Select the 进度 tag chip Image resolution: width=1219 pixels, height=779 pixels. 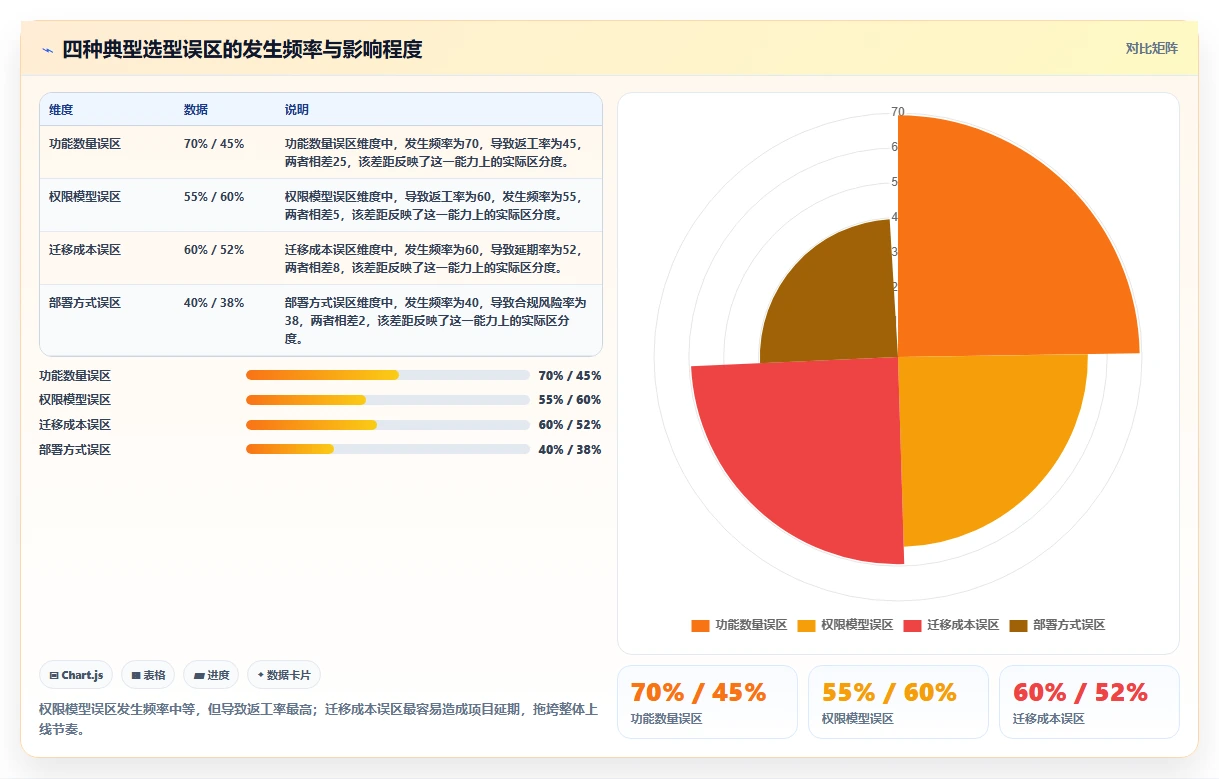coord(211,675)
